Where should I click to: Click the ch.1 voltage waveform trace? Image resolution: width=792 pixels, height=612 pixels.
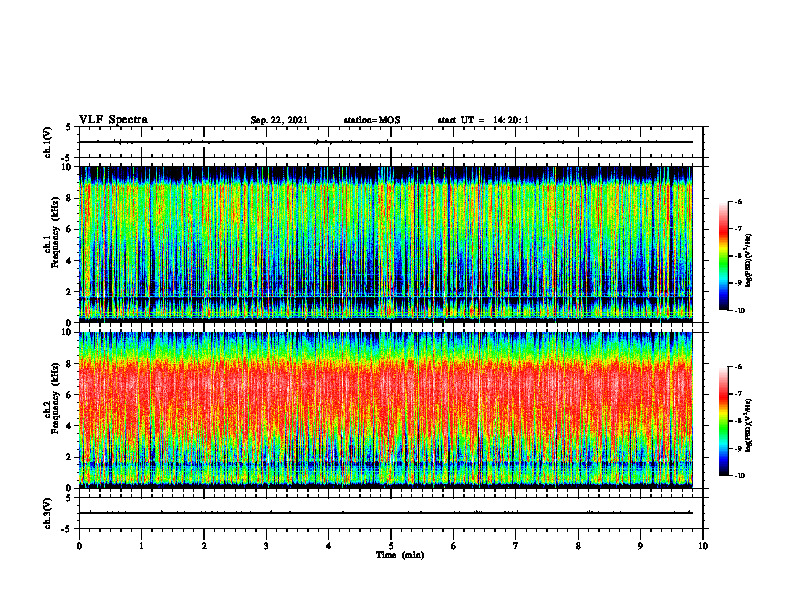[386, 142]
